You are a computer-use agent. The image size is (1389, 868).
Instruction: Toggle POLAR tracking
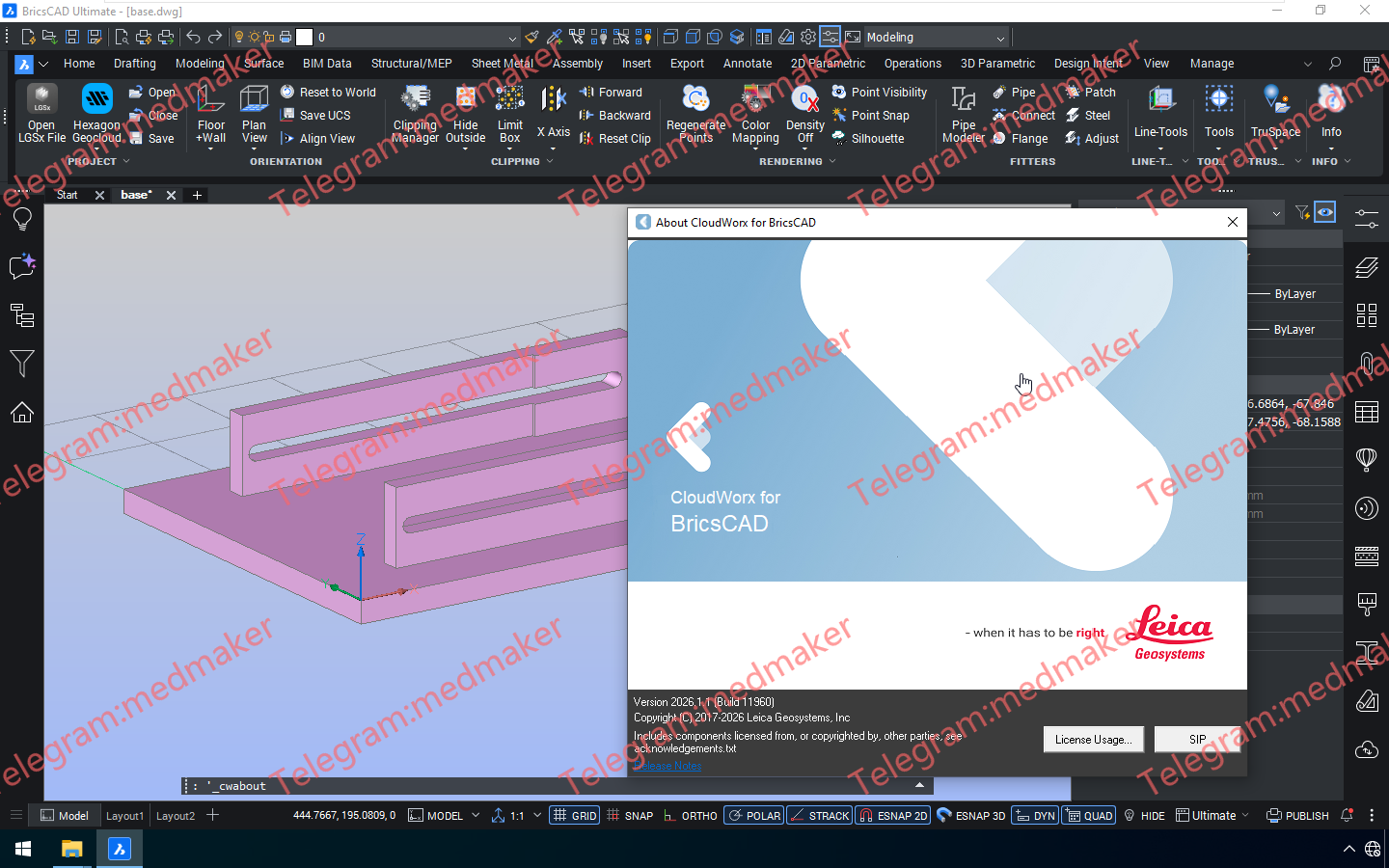click(x=754, y=815)
